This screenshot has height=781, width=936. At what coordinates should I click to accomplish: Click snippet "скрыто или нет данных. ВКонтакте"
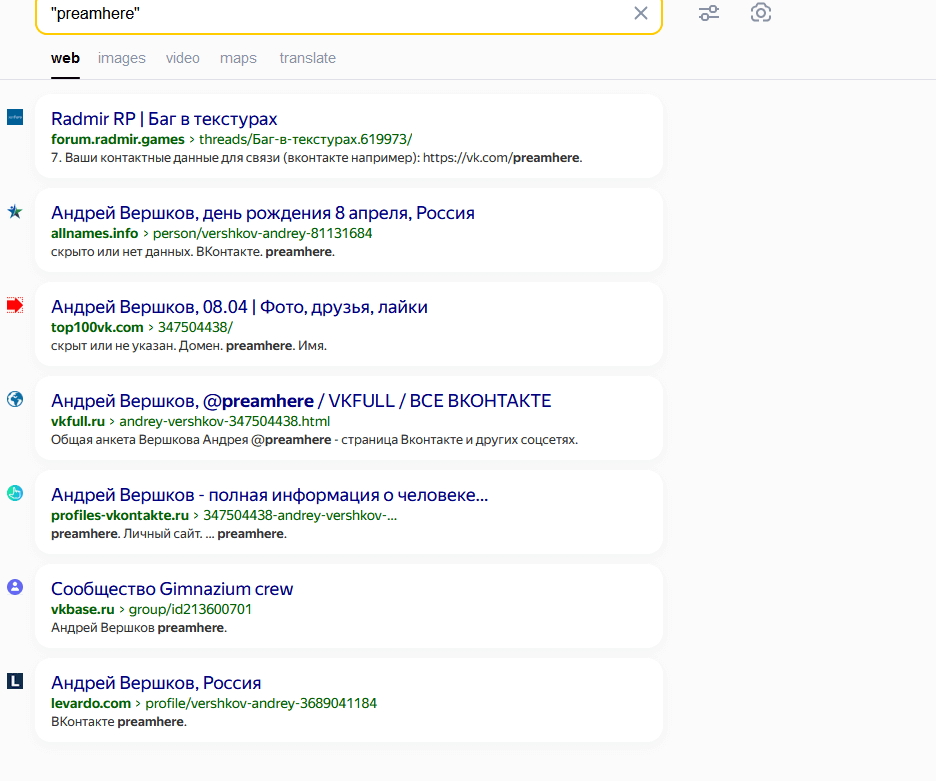click(156, 252)
